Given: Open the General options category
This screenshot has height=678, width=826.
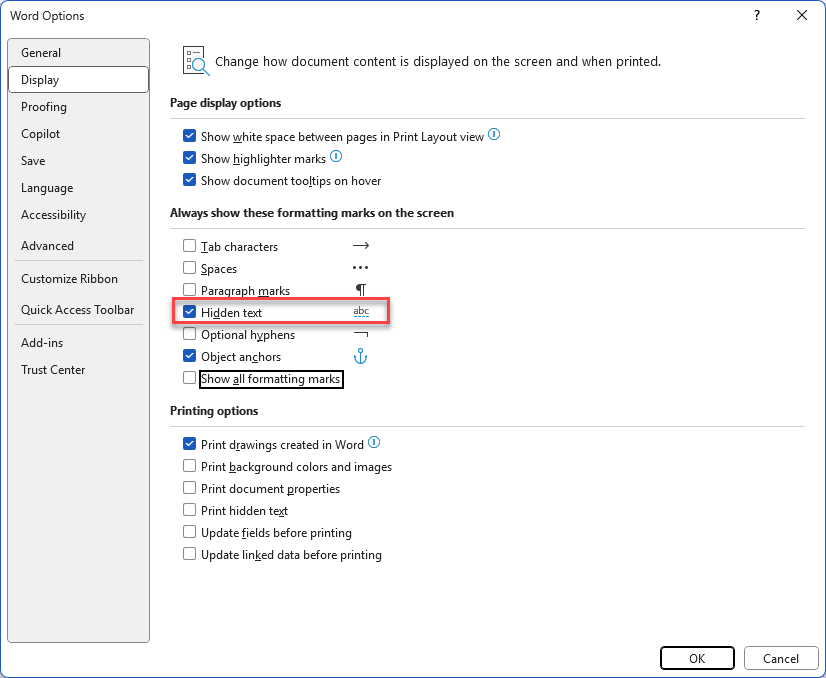Looking at the screenshot, I should 78,53.
